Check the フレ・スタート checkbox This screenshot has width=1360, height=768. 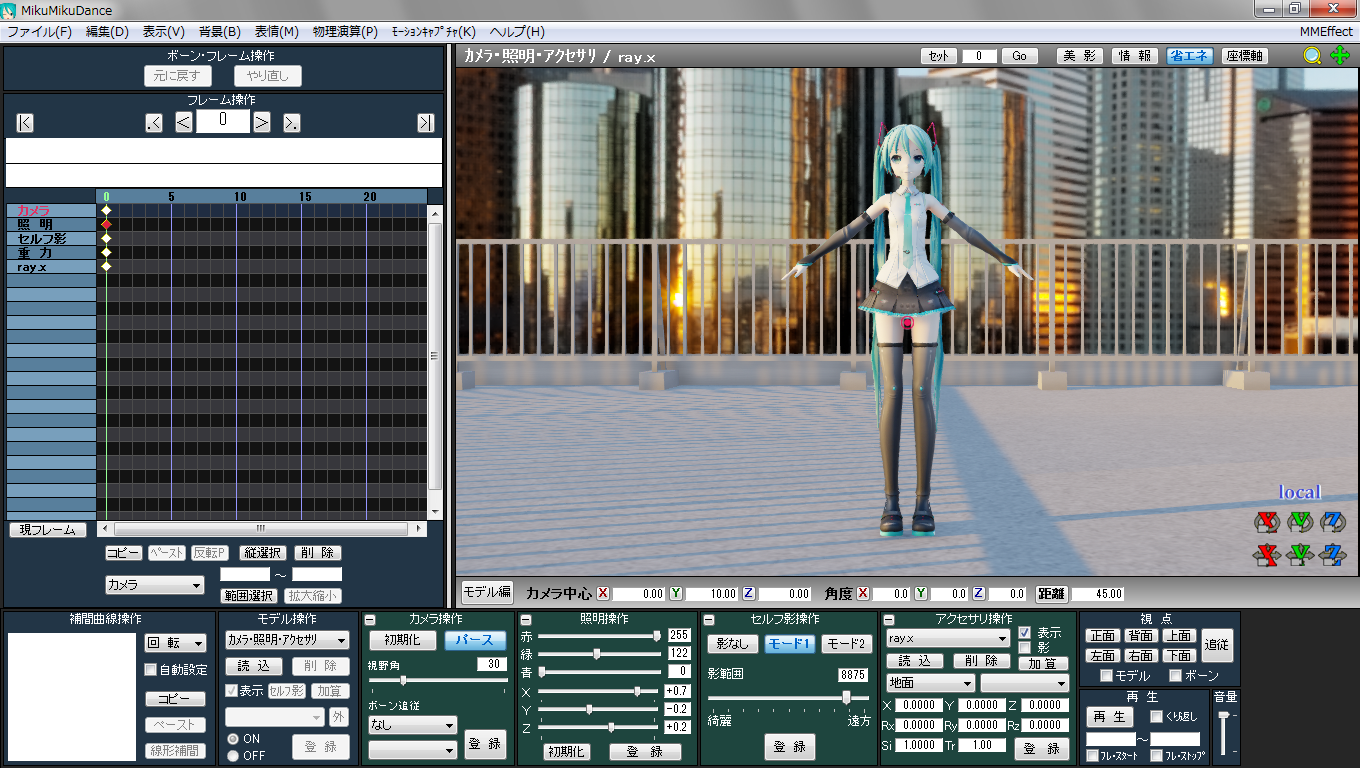coord(1092,756)
